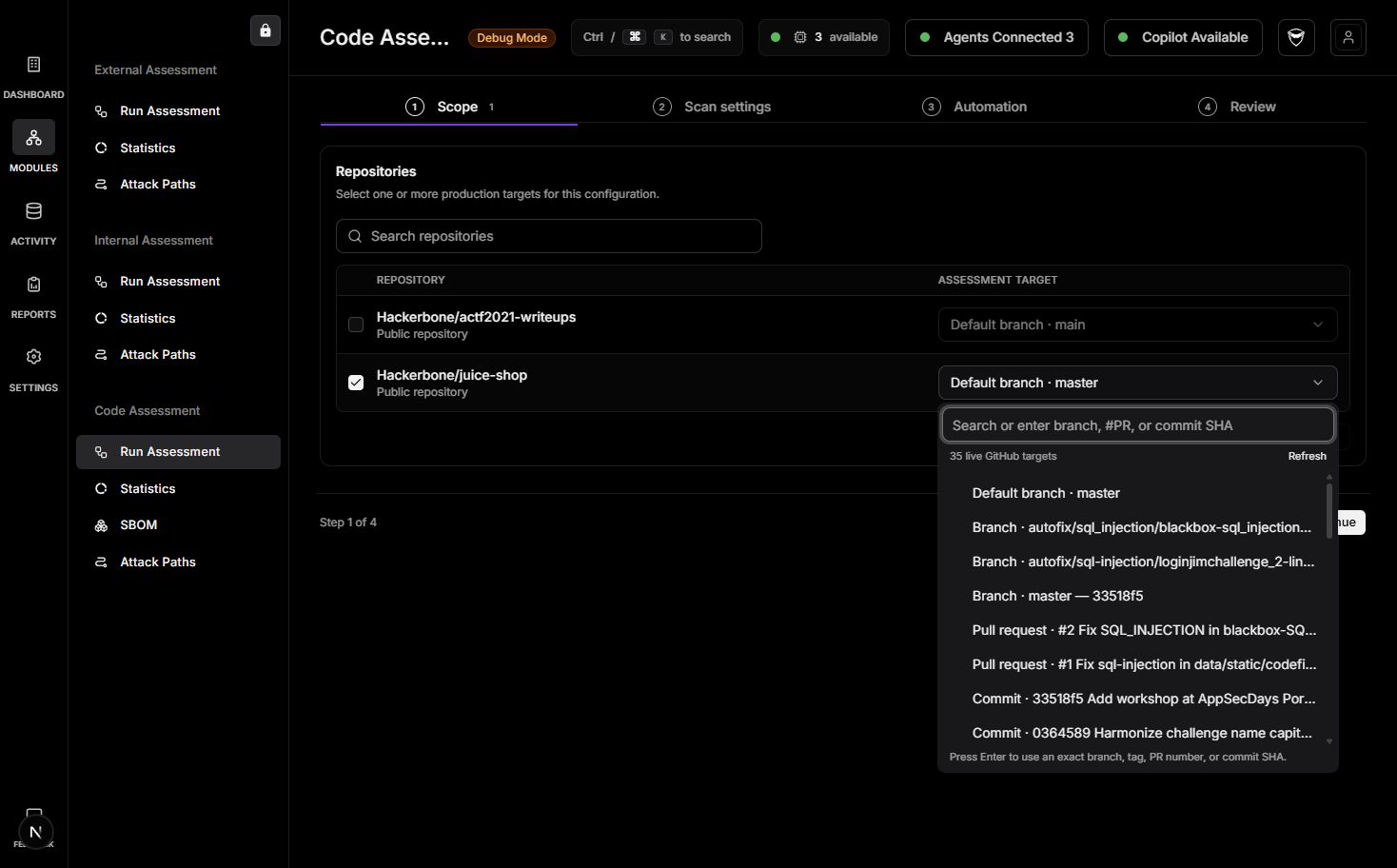Click the Debug Mode badge
This screenshot has height=868, width=1397.
512,38
